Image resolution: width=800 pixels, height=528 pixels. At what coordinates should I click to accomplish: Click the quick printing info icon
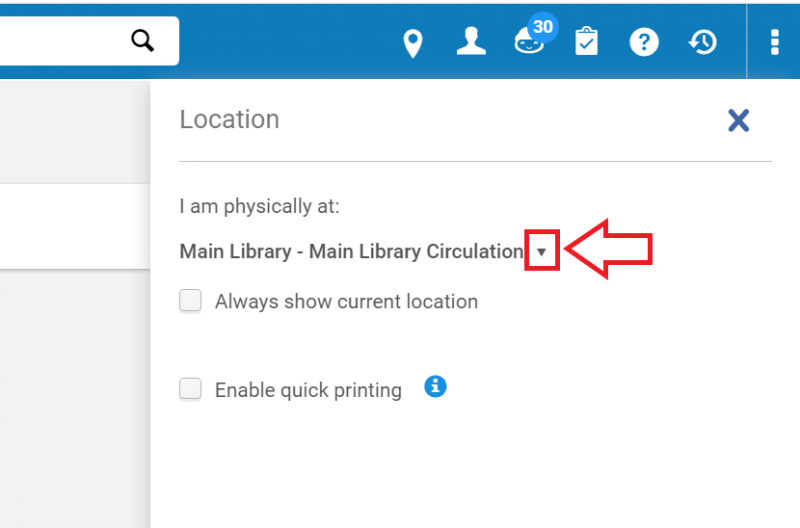pos(435,387)
